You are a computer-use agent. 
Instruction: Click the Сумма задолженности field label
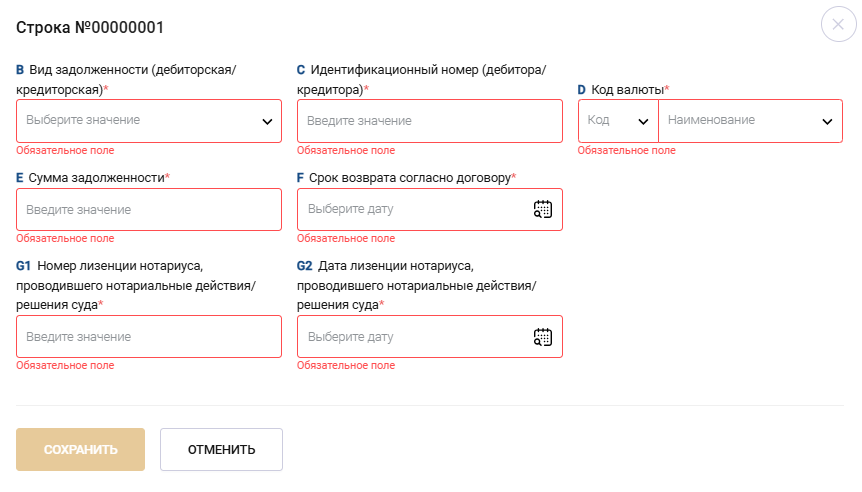tap(97, 177)
